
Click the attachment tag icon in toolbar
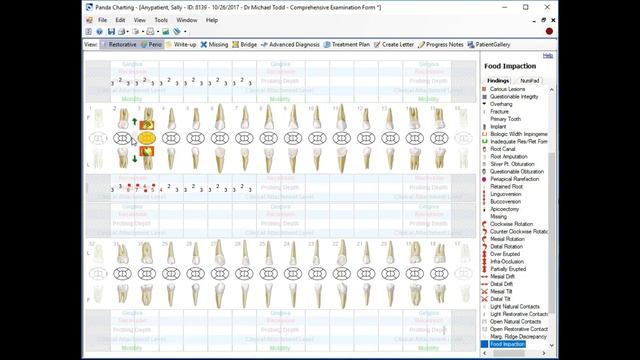tap(177, 31)
